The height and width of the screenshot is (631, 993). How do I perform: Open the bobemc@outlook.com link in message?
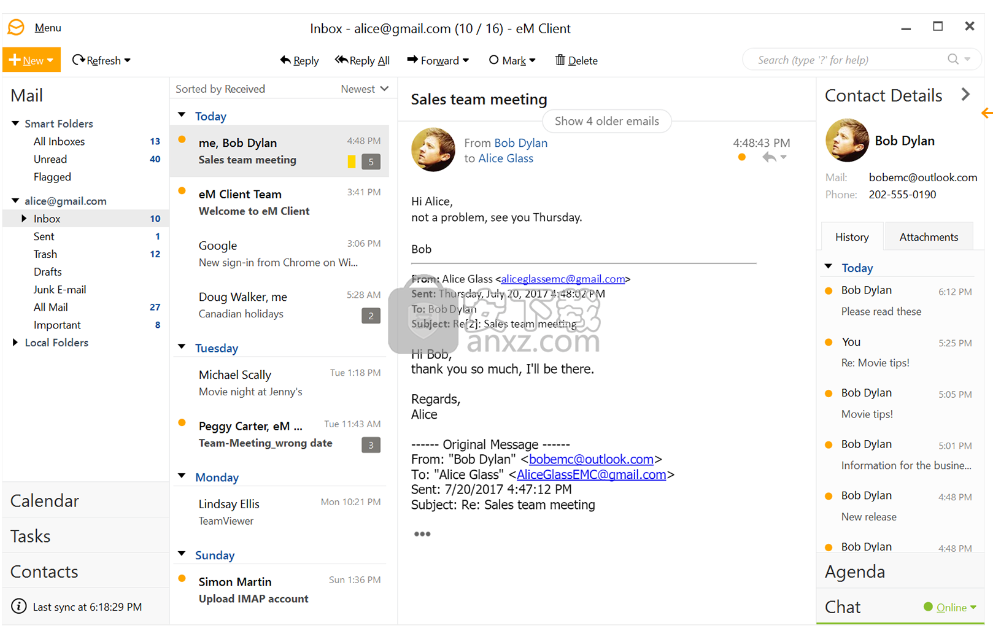pyautogui.click(x=591, y=459)
